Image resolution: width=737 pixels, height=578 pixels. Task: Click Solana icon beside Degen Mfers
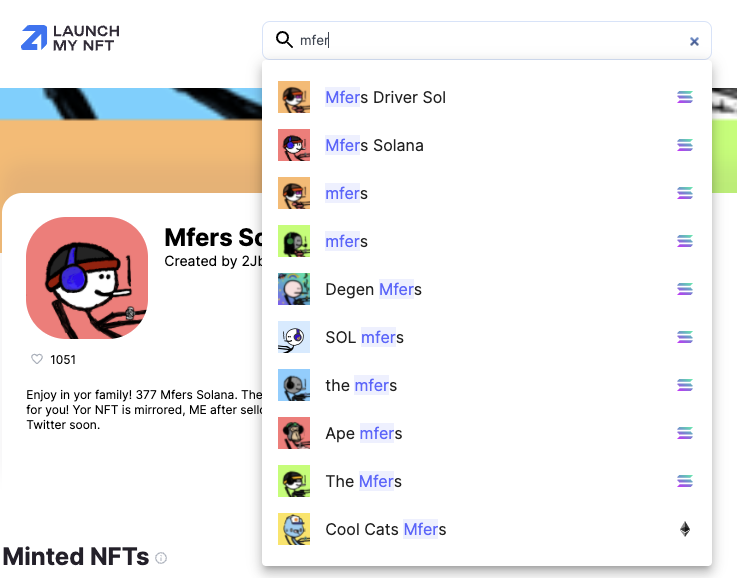(x=685, y=289)
